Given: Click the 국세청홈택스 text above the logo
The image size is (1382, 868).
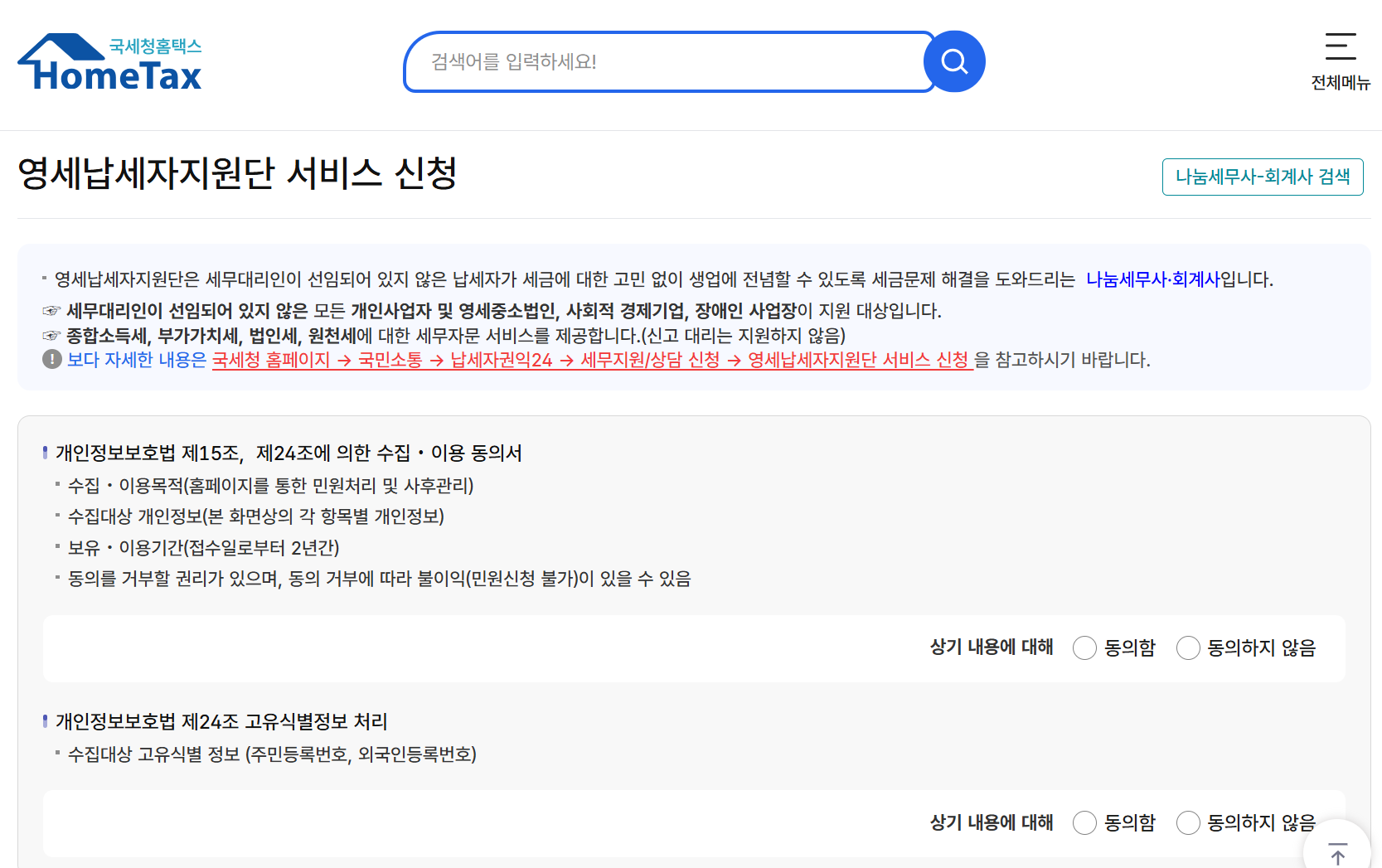Looking at the screenshot, I should click(155, 46).
